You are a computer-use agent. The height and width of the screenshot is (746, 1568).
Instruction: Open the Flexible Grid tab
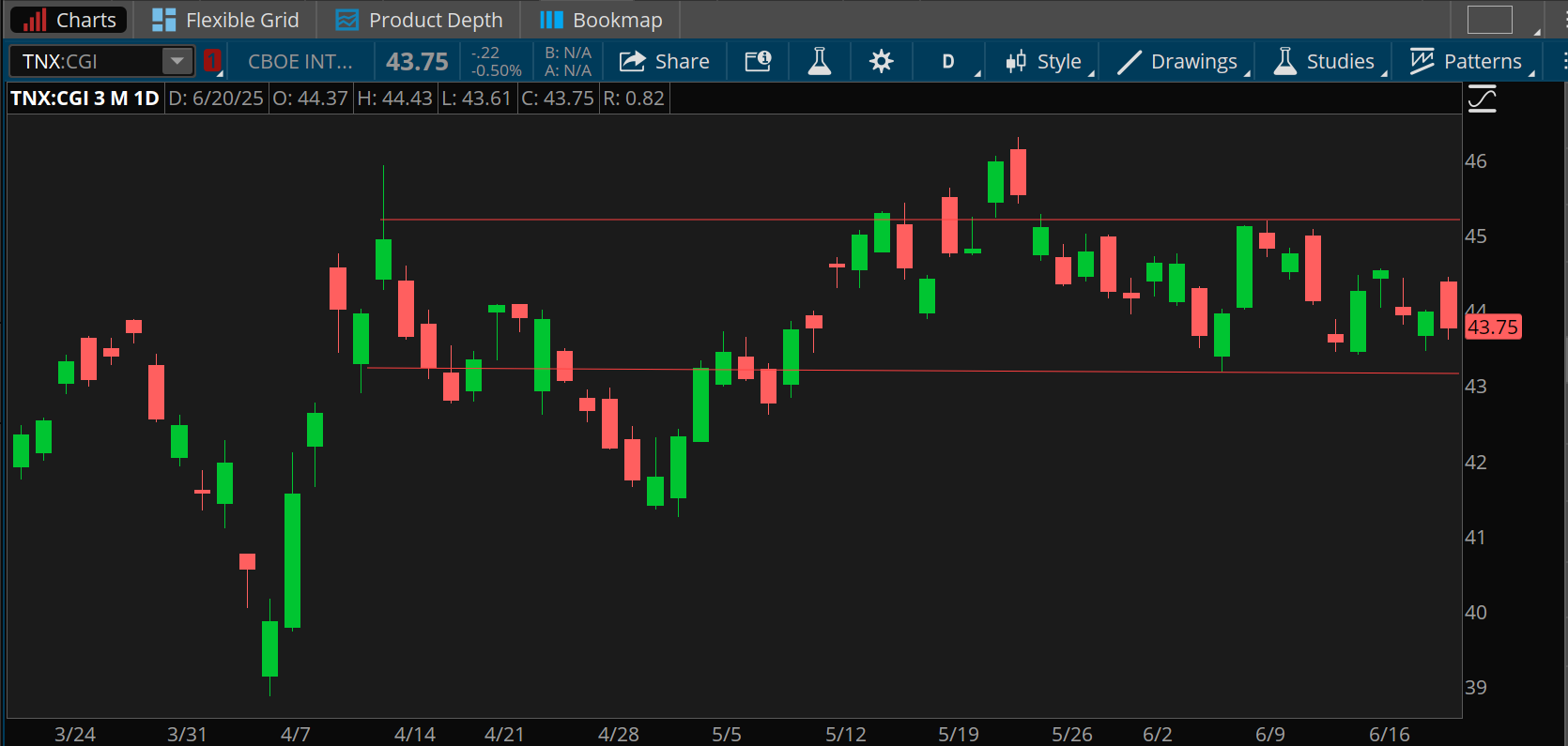[225, 20]
